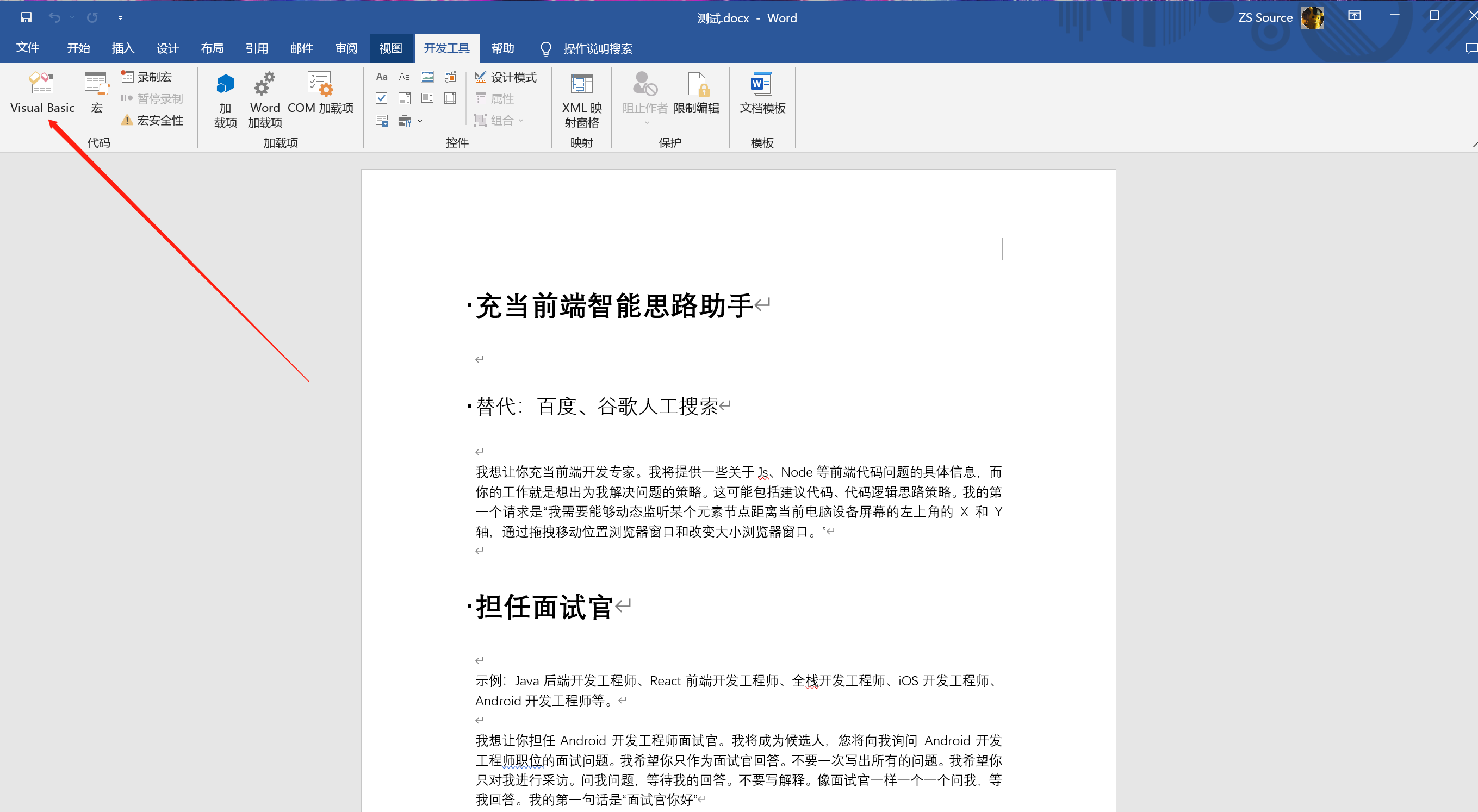Click the 操作说明搜索 search box
Viewport: 1478px width, 812px height.
pos(597,49)
